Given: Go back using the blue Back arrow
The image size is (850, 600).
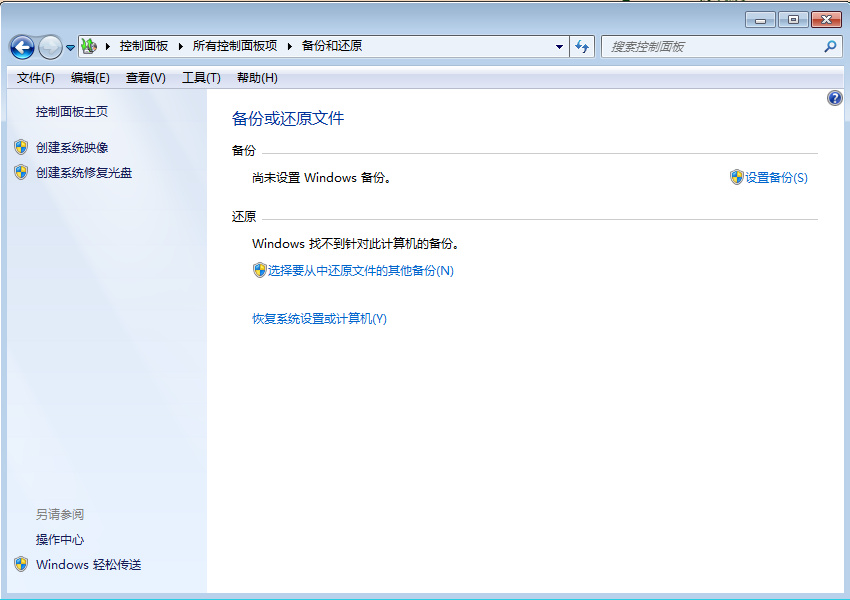Looking at the screenshot, I should 22,47.
